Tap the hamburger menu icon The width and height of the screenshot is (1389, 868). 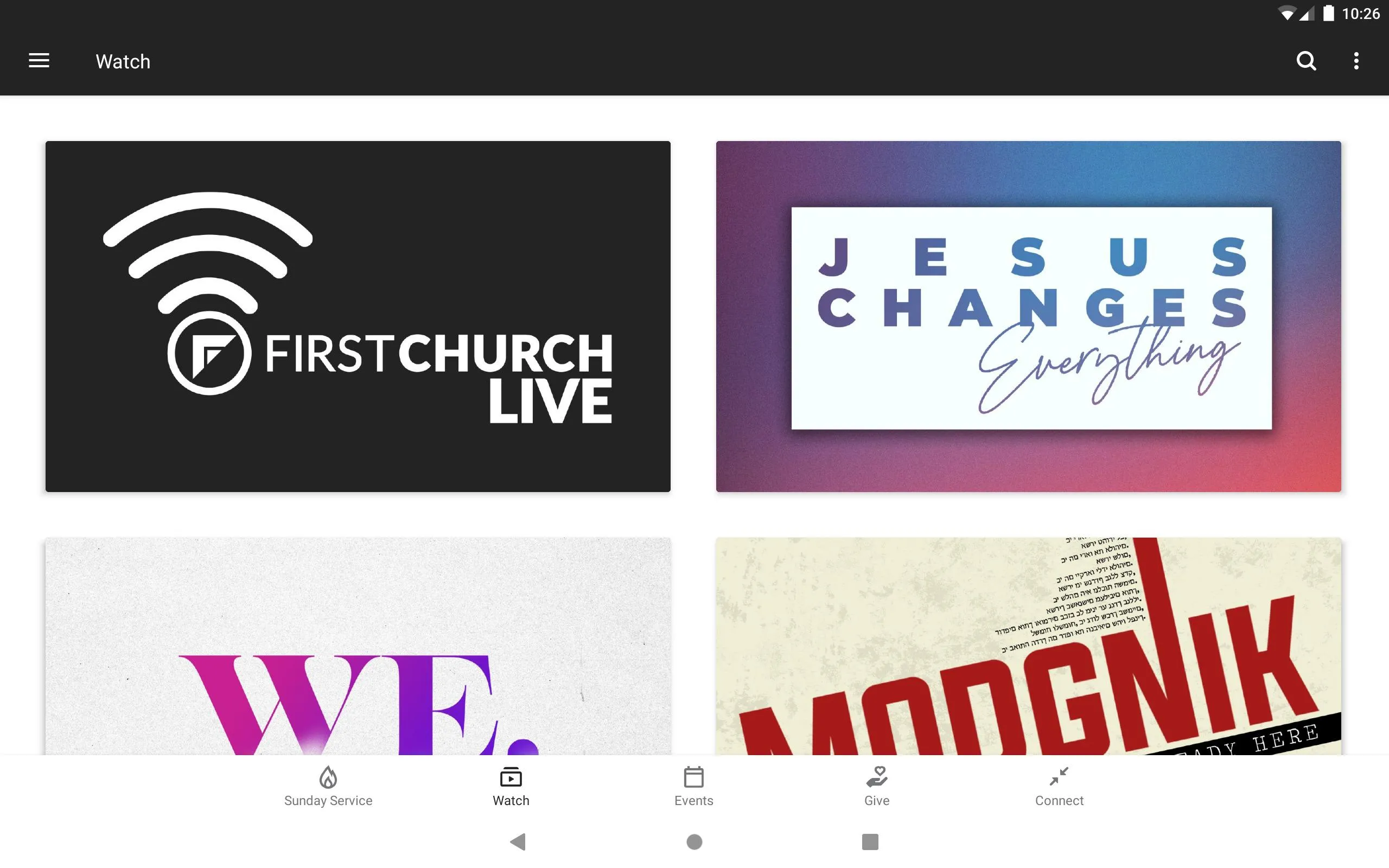click(39, 61)
